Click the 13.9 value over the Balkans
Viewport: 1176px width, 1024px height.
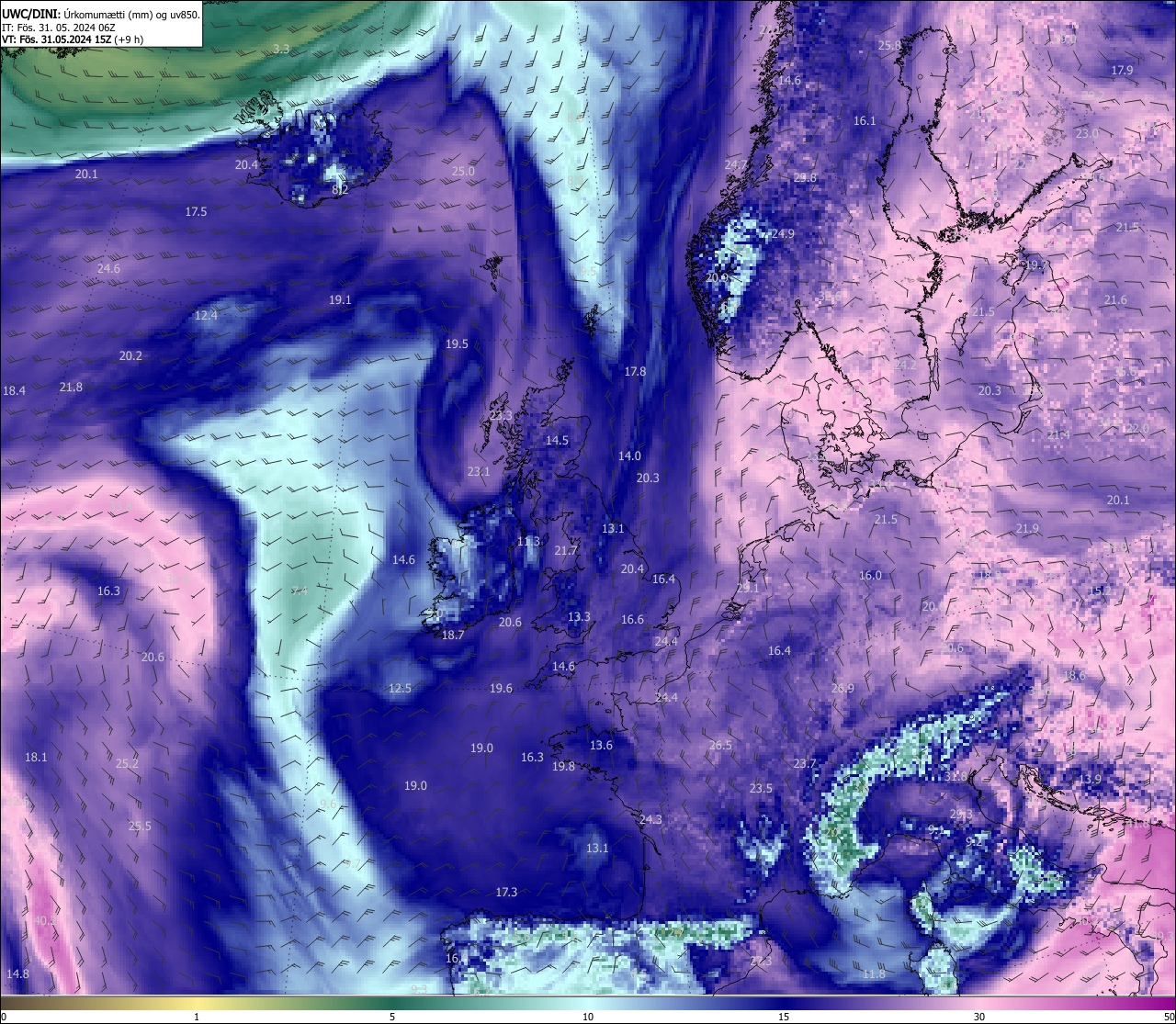point(1090,779)
